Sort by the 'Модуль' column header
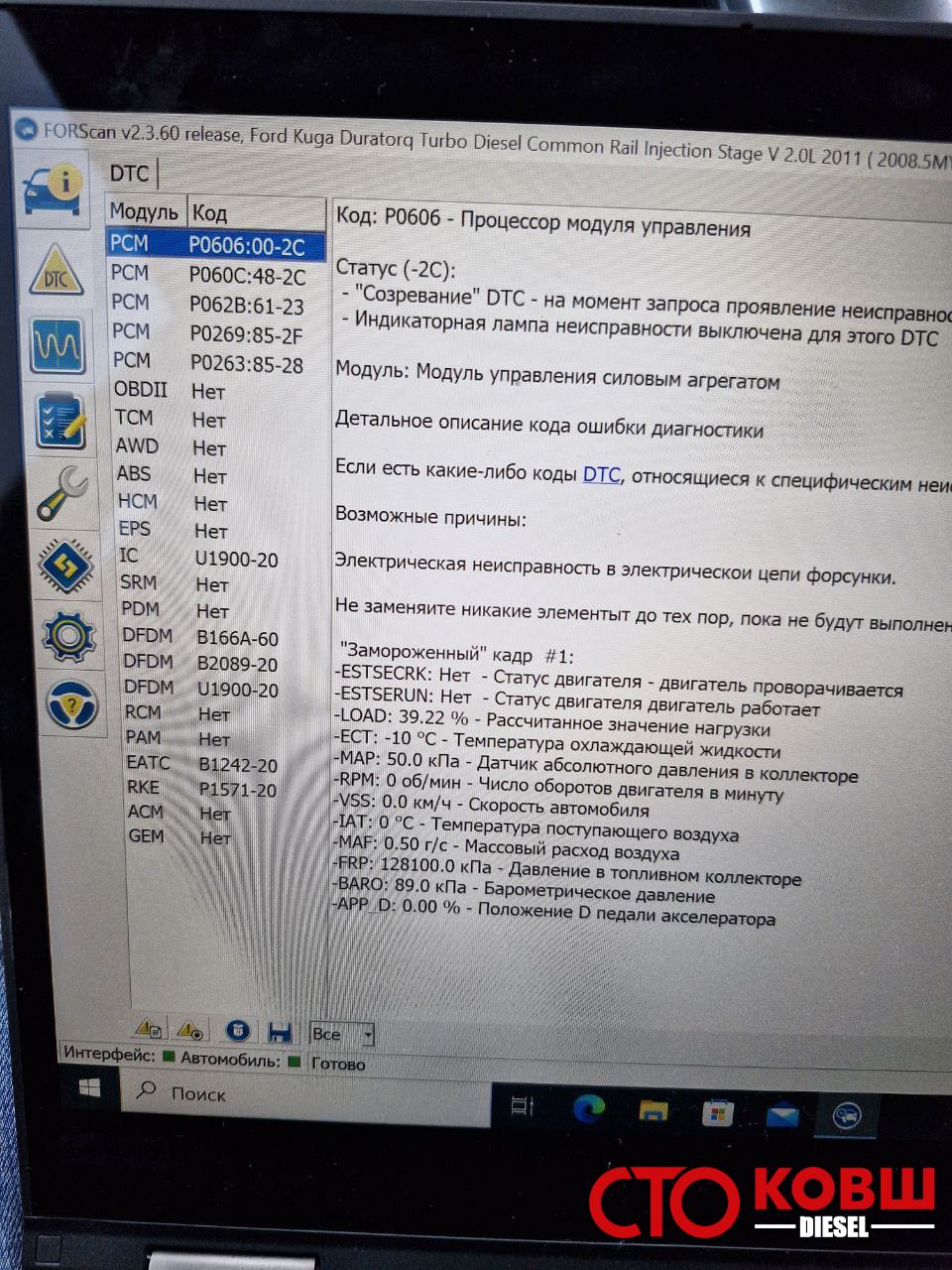Image resolution: width=952 pixels, height=1270 pixels. point(145,211)
